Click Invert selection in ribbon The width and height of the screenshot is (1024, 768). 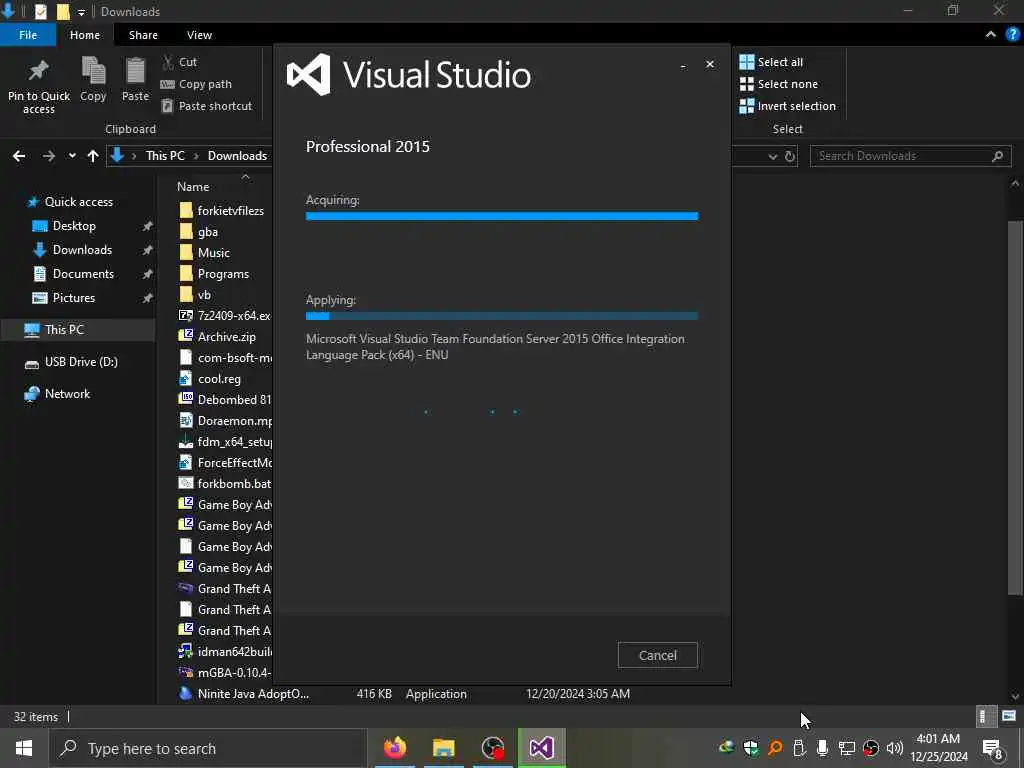coord(788,106)
